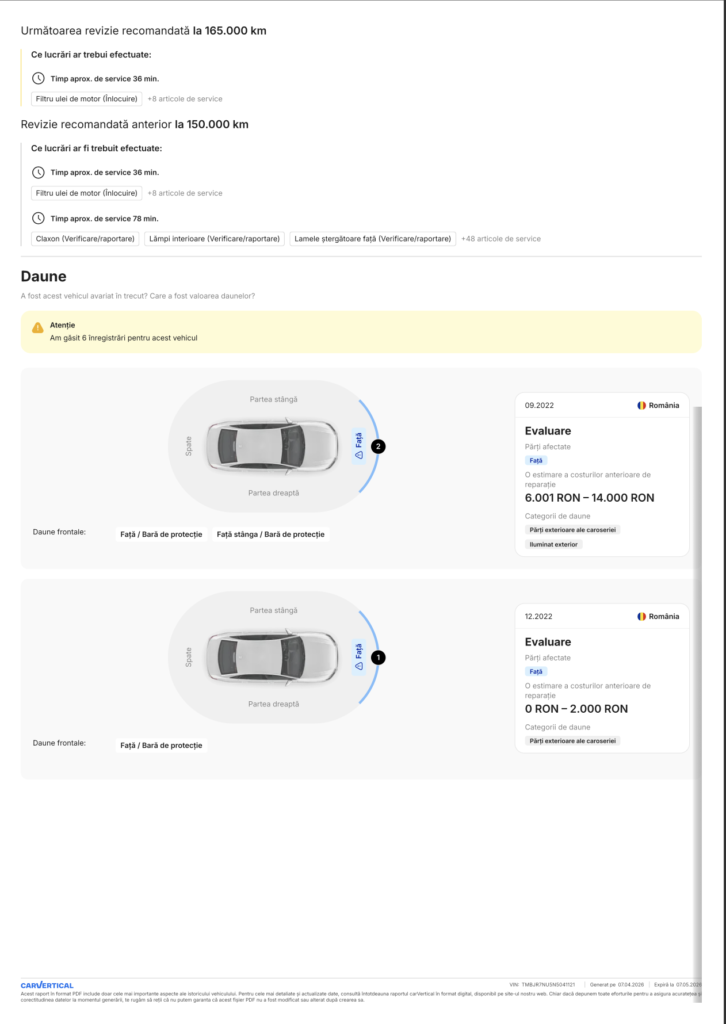Image resolution: width=726 pixels, height=1024 pixels.
Task: Click the clock icon beside 78 min service time
Action: 39,218
